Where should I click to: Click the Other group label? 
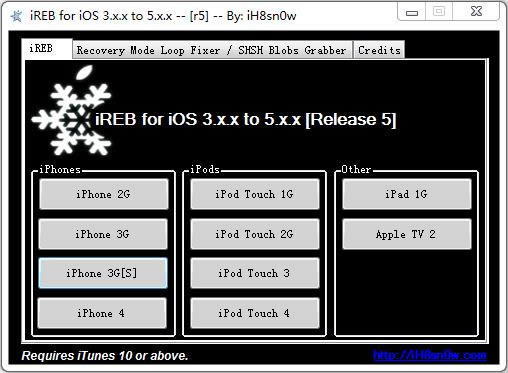(x=356, y=169)
